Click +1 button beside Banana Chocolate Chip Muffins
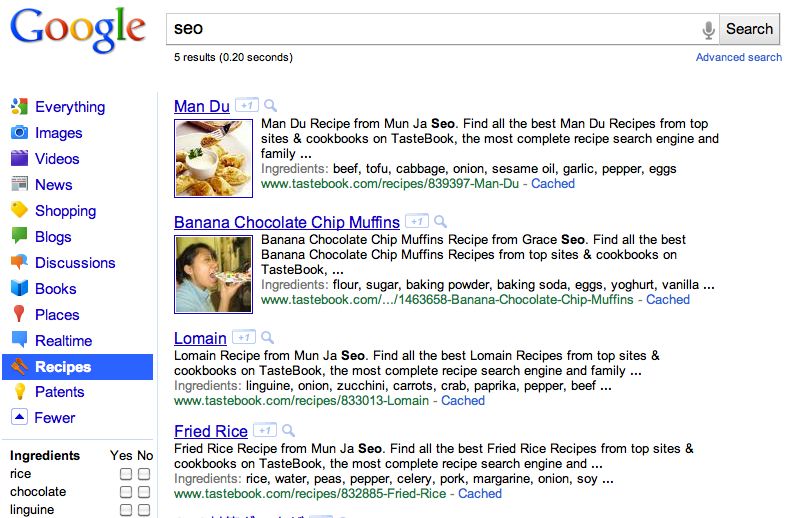This screenshot has height=518, width=788. pos(416,222)
